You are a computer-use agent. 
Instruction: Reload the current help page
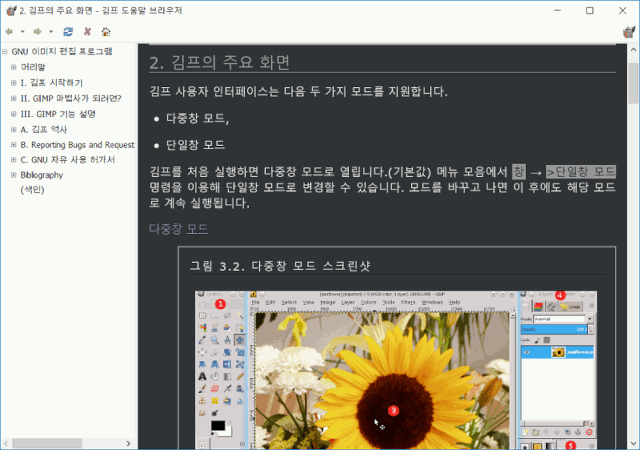[68, 31]
